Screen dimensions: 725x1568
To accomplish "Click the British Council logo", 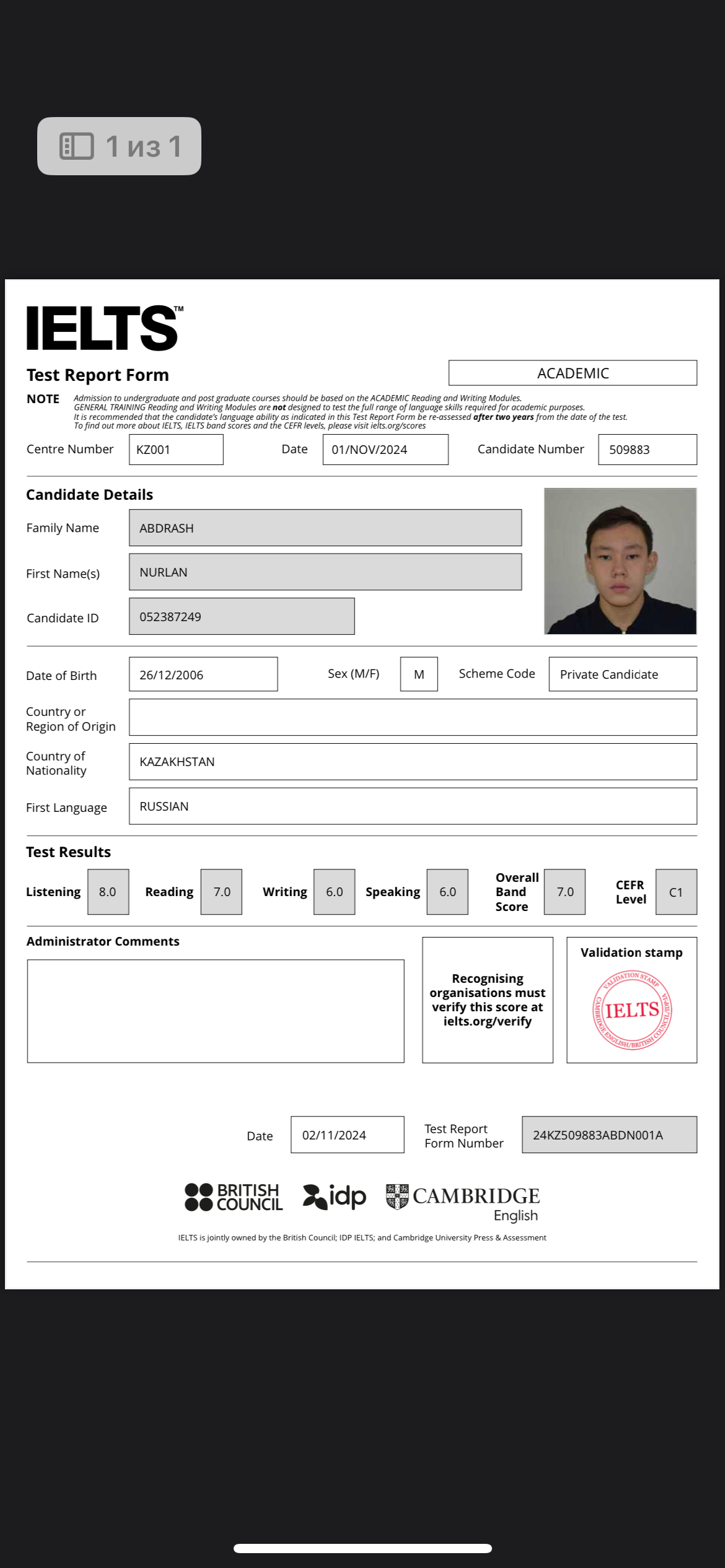I will pyautogui.click(x=234, y=1196).
